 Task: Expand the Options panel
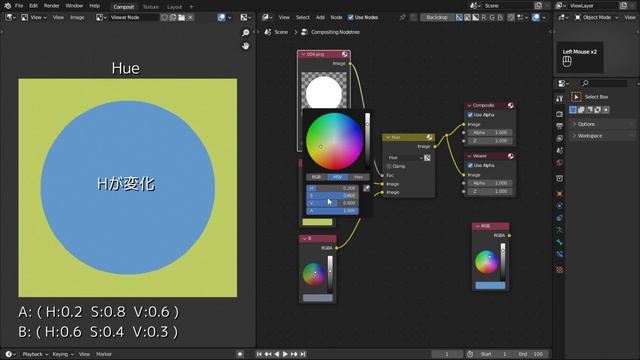tap(603, 124)
